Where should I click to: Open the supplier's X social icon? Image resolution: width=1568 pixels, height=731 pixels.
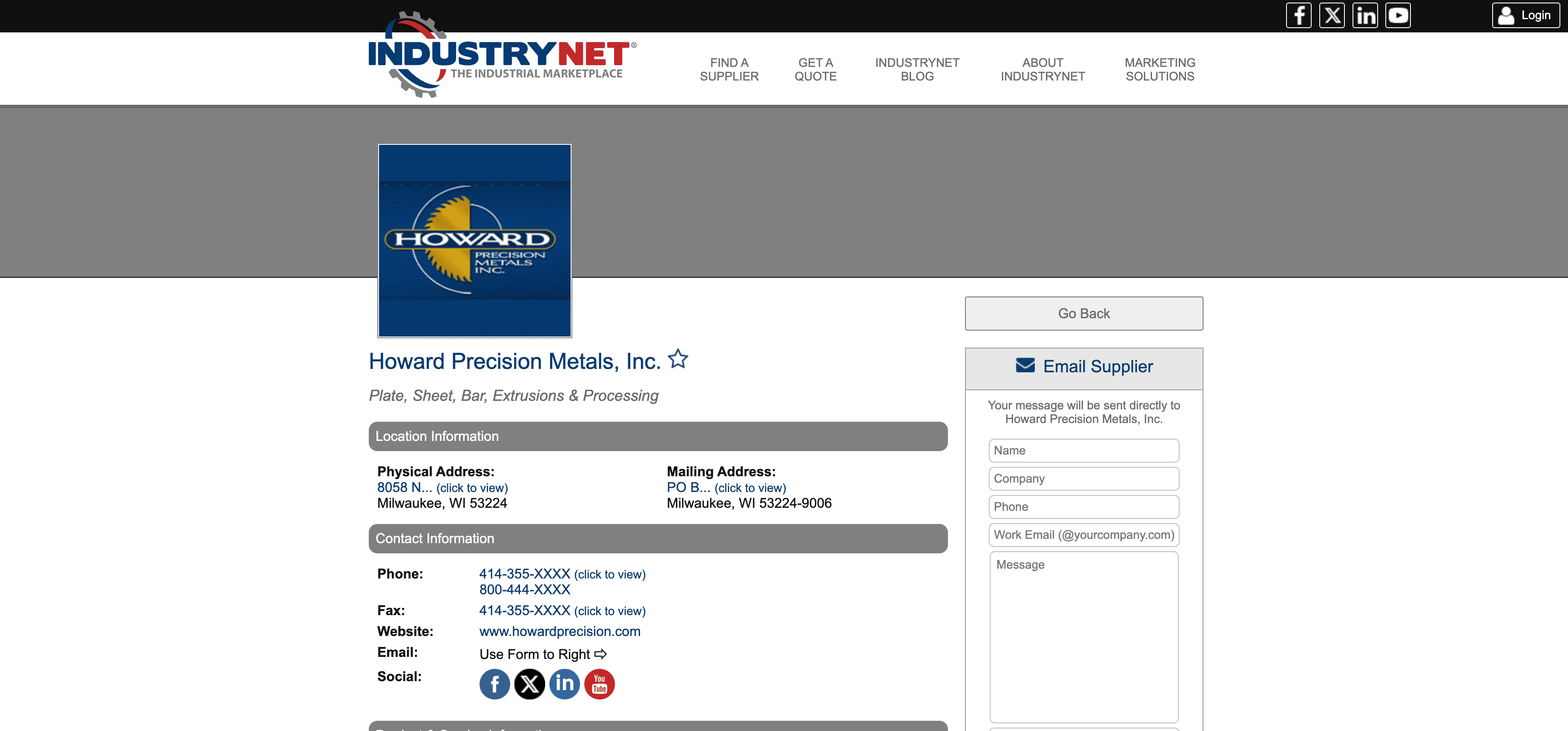[530, 684]
